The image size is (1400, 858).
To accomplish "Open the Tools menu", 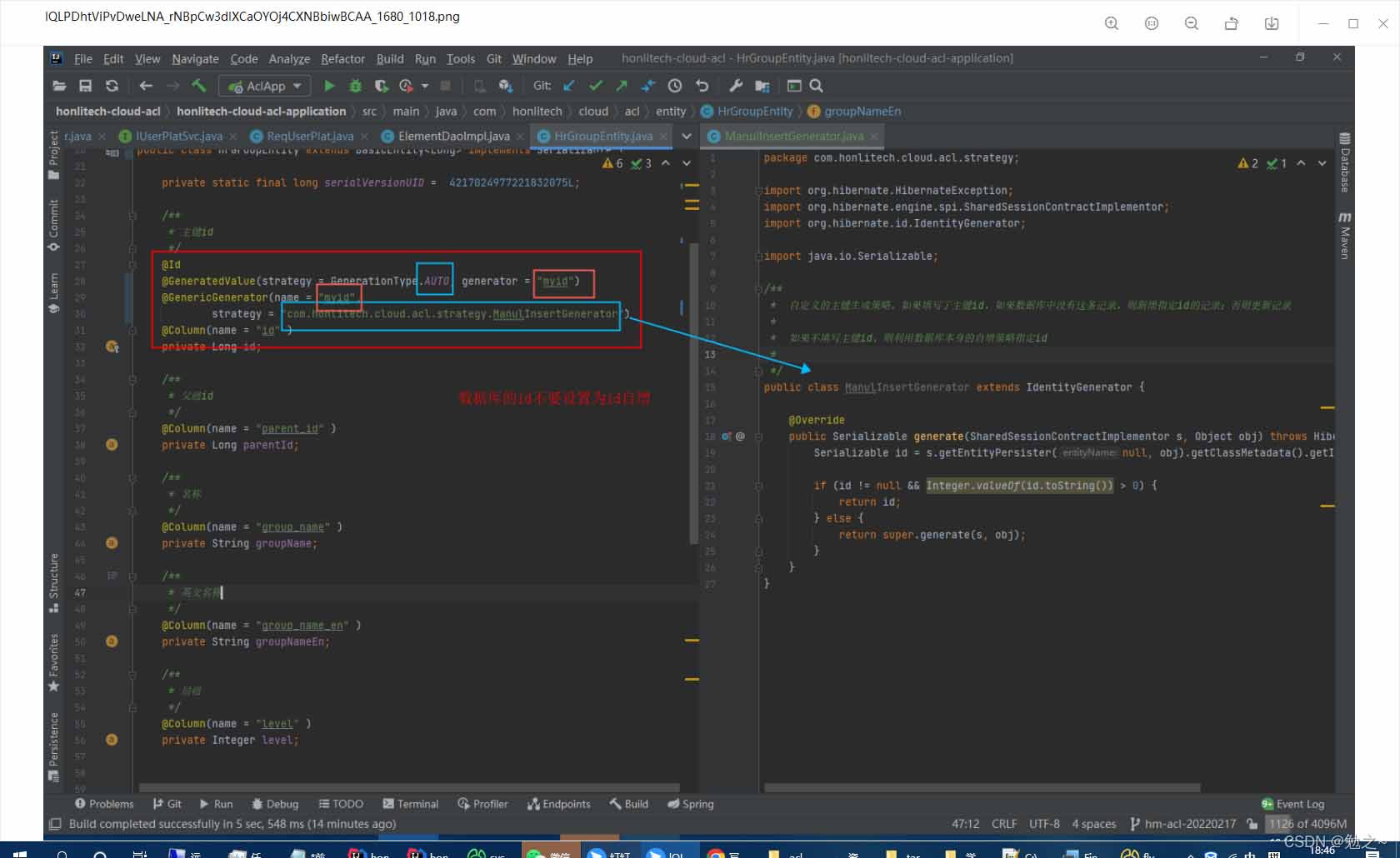I will tap(460, 59).
